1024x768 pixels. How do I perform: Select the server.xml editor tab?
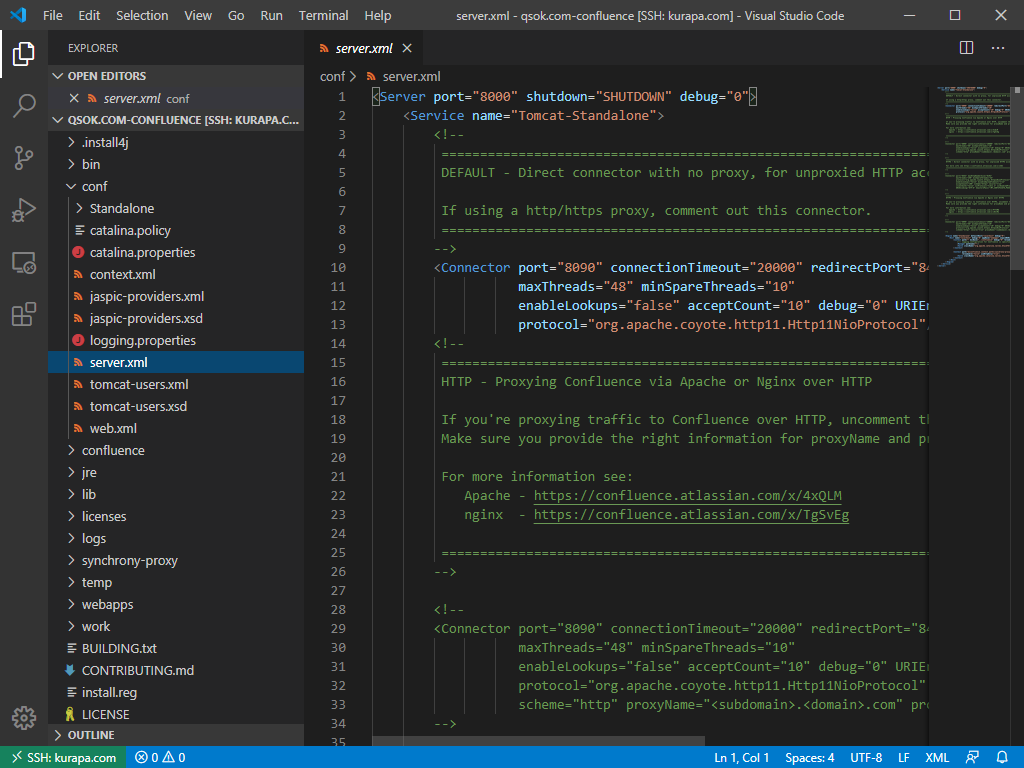(x=362, y=48)
